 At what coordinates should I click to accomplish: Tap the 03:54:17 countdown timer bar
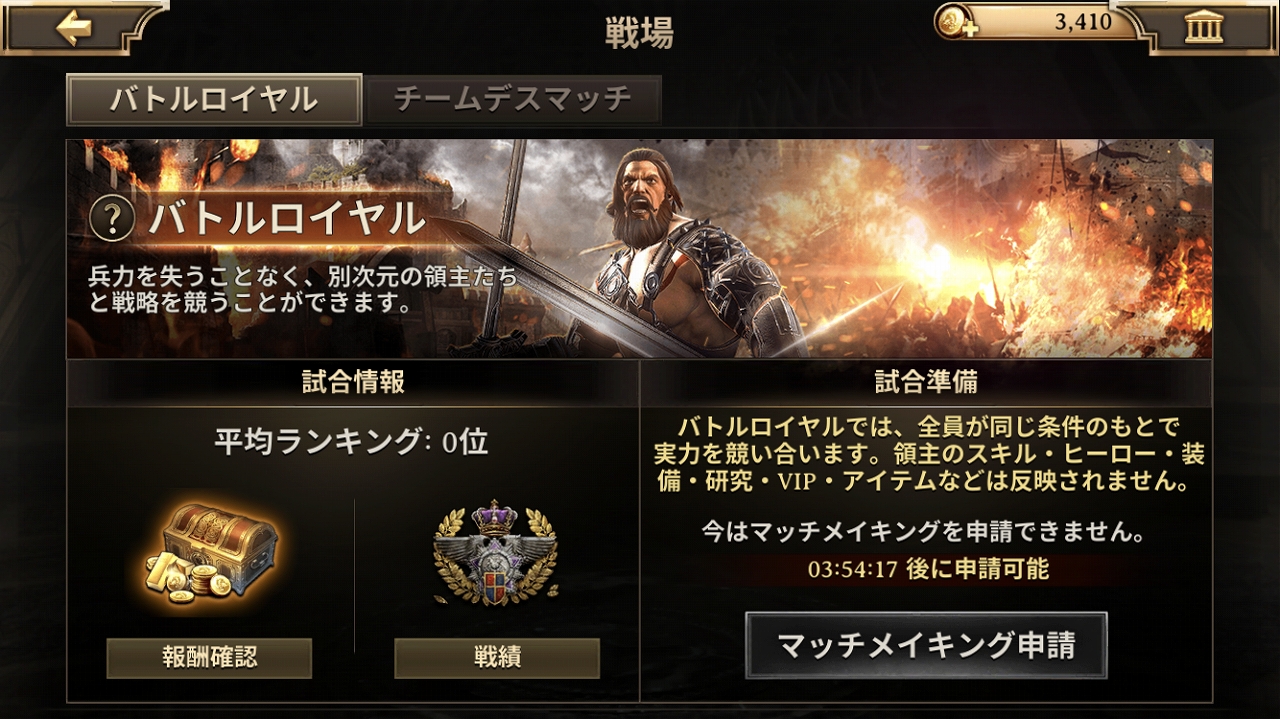point(926,570)
